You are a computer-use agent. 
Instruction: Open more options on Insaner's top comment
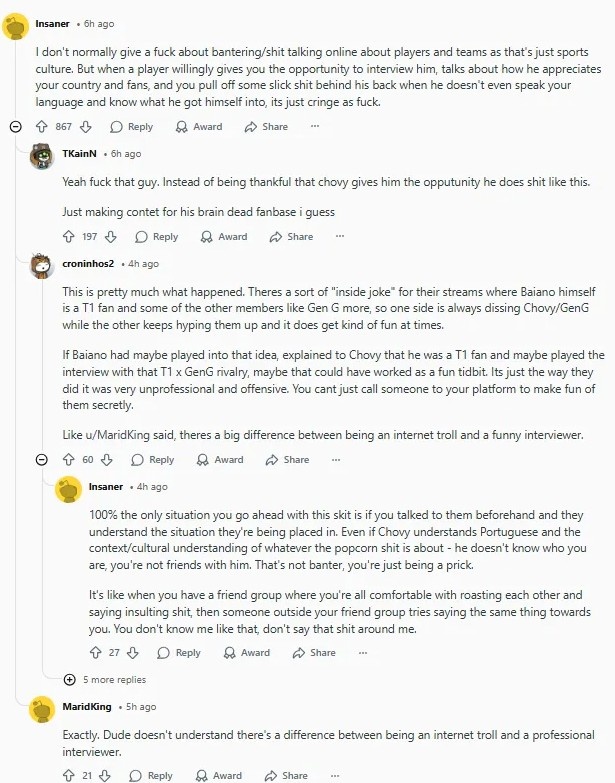[x=315, y=127]
